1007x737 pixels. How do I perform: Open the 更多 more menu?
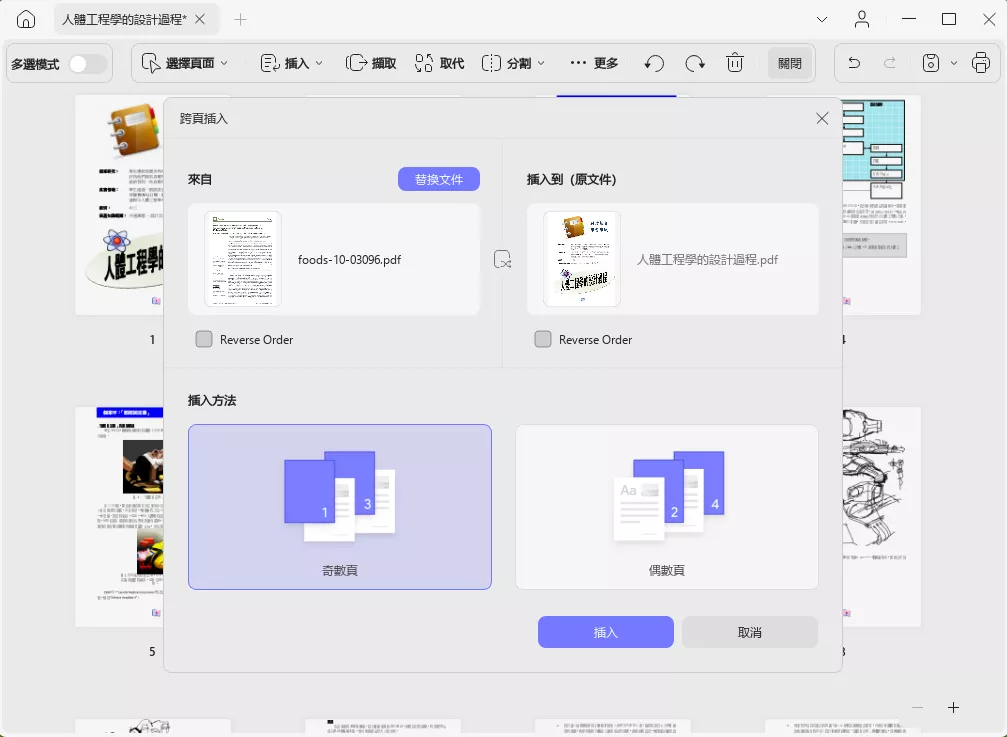593,63
